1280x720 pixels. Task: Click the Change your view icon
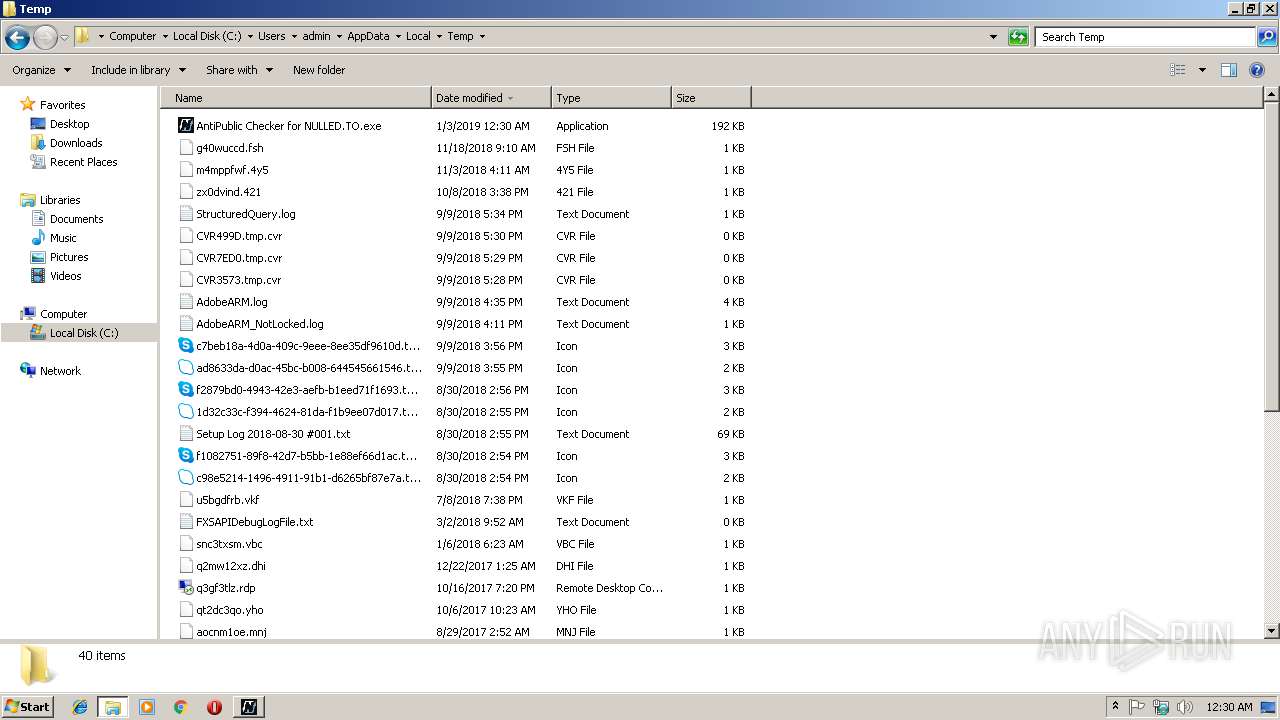click(x=1178, y=70)
